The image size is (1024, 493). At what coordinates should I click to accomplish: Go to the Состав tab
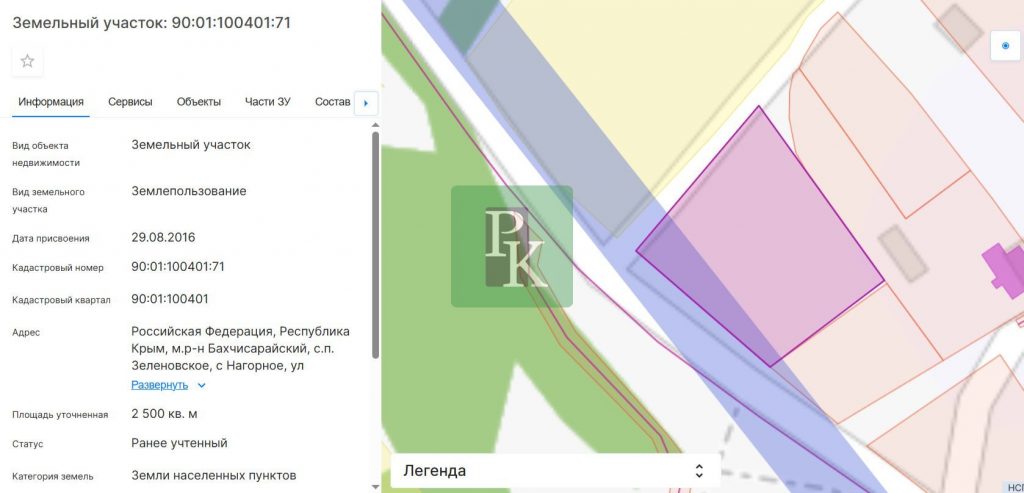tap(332, 102)
